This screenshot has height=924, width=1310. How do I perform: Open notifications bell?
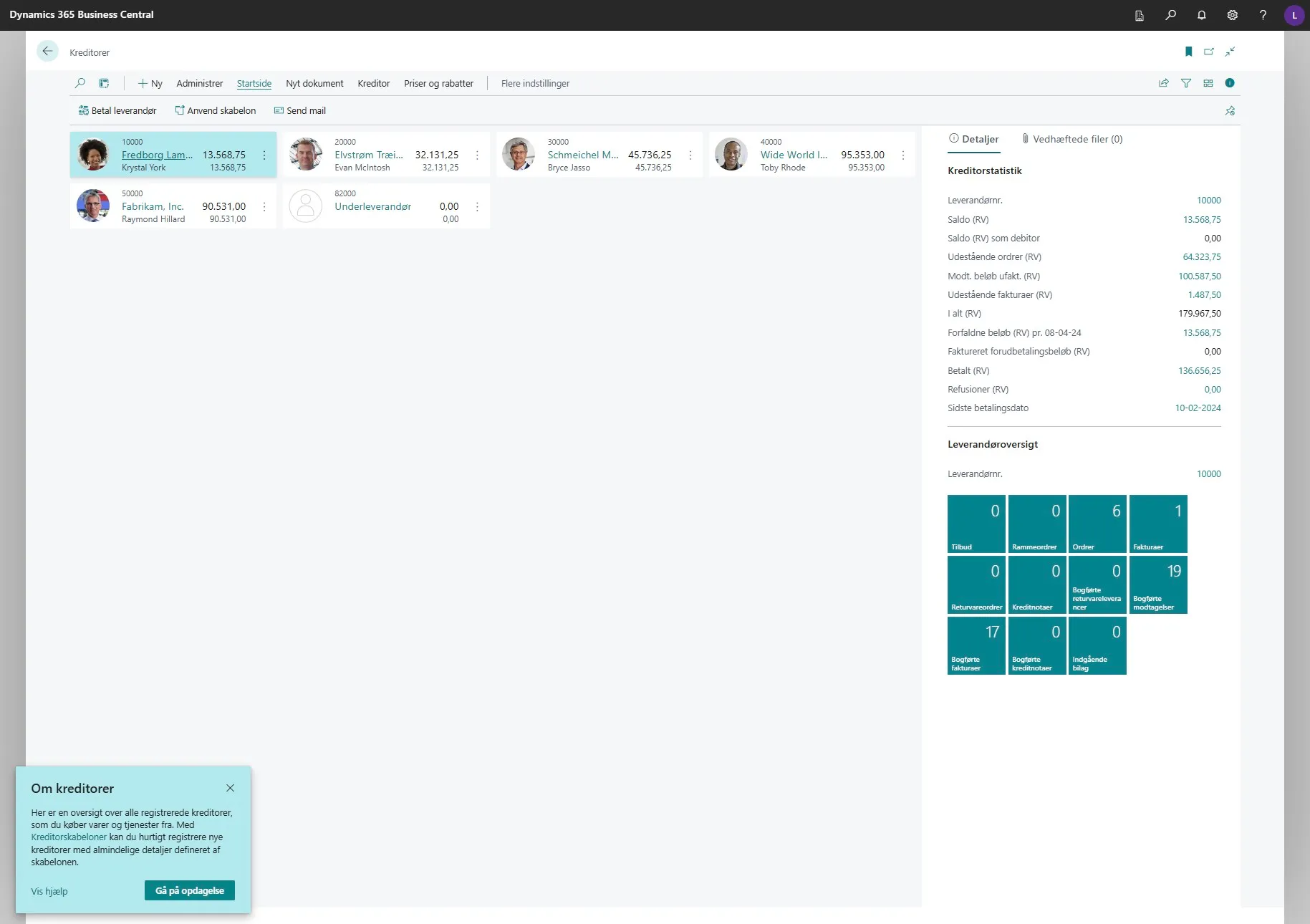pyautogui.click(x=1202, y=15)
